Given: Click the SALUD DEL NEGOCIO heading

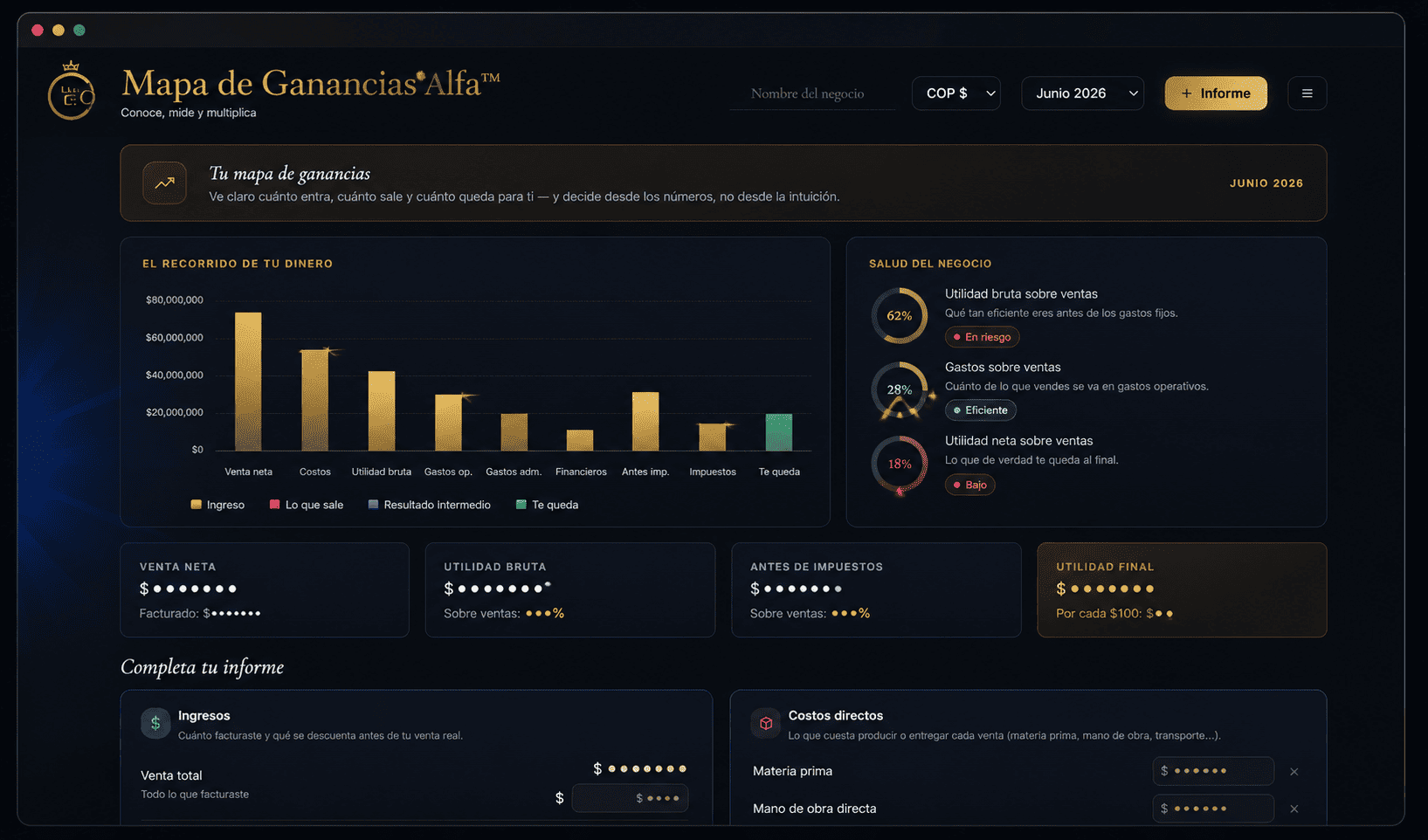Looking at the screenshot, I should click(x=930, y=264).
